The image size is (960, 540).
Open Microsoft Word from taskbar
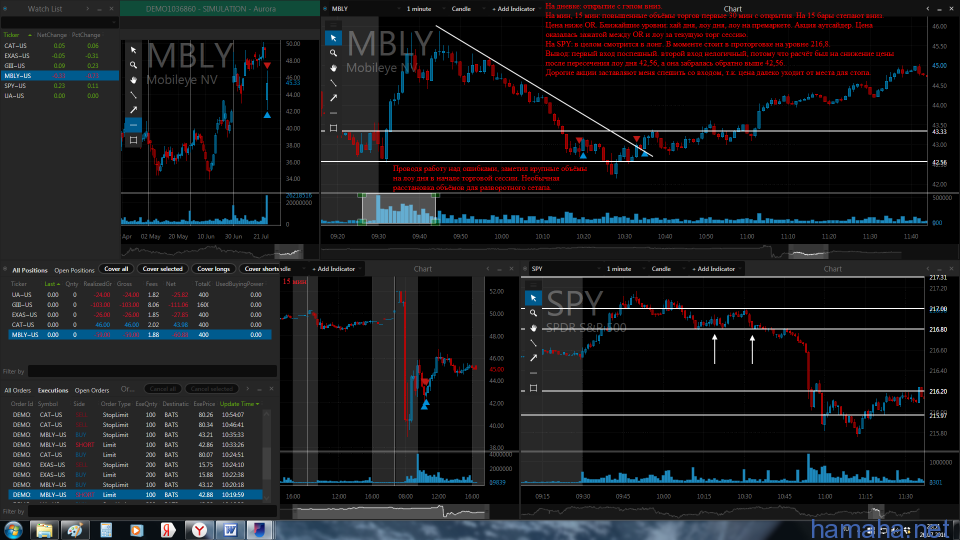[x=230, y=530]
